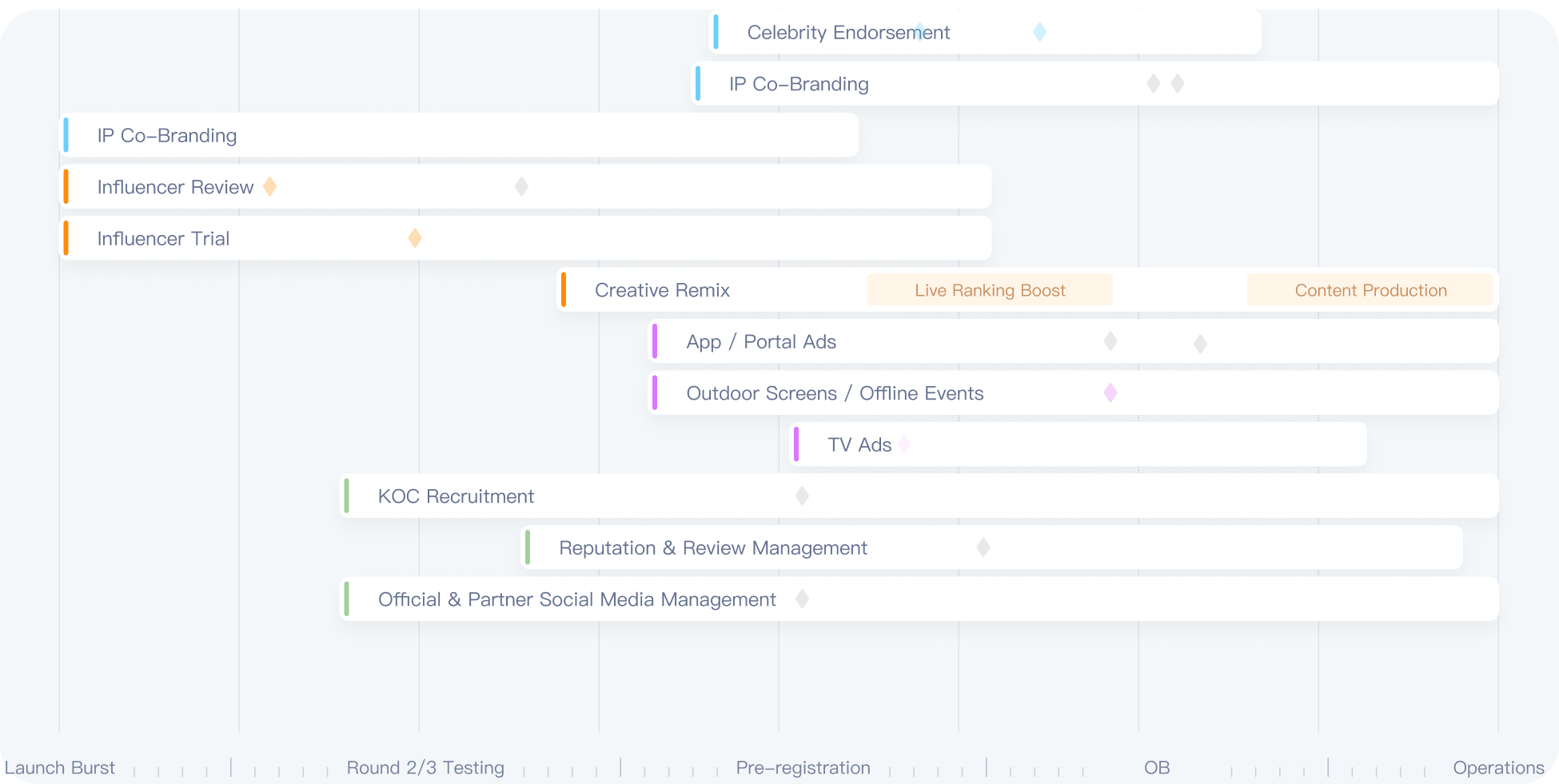Jump to the Round 2/3 Testing phase
1559x784 pixels.
[425, 768]
